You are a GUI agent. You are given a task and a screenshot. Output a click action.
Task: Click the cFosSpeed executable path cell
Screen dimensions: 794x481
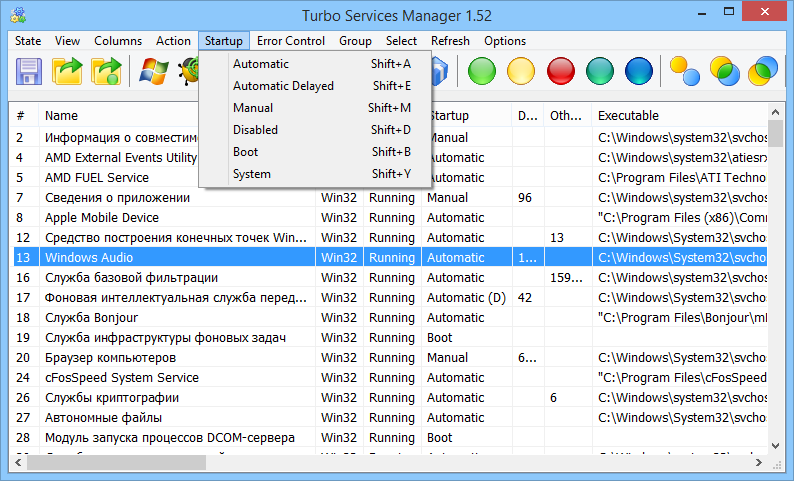point(680,378)
